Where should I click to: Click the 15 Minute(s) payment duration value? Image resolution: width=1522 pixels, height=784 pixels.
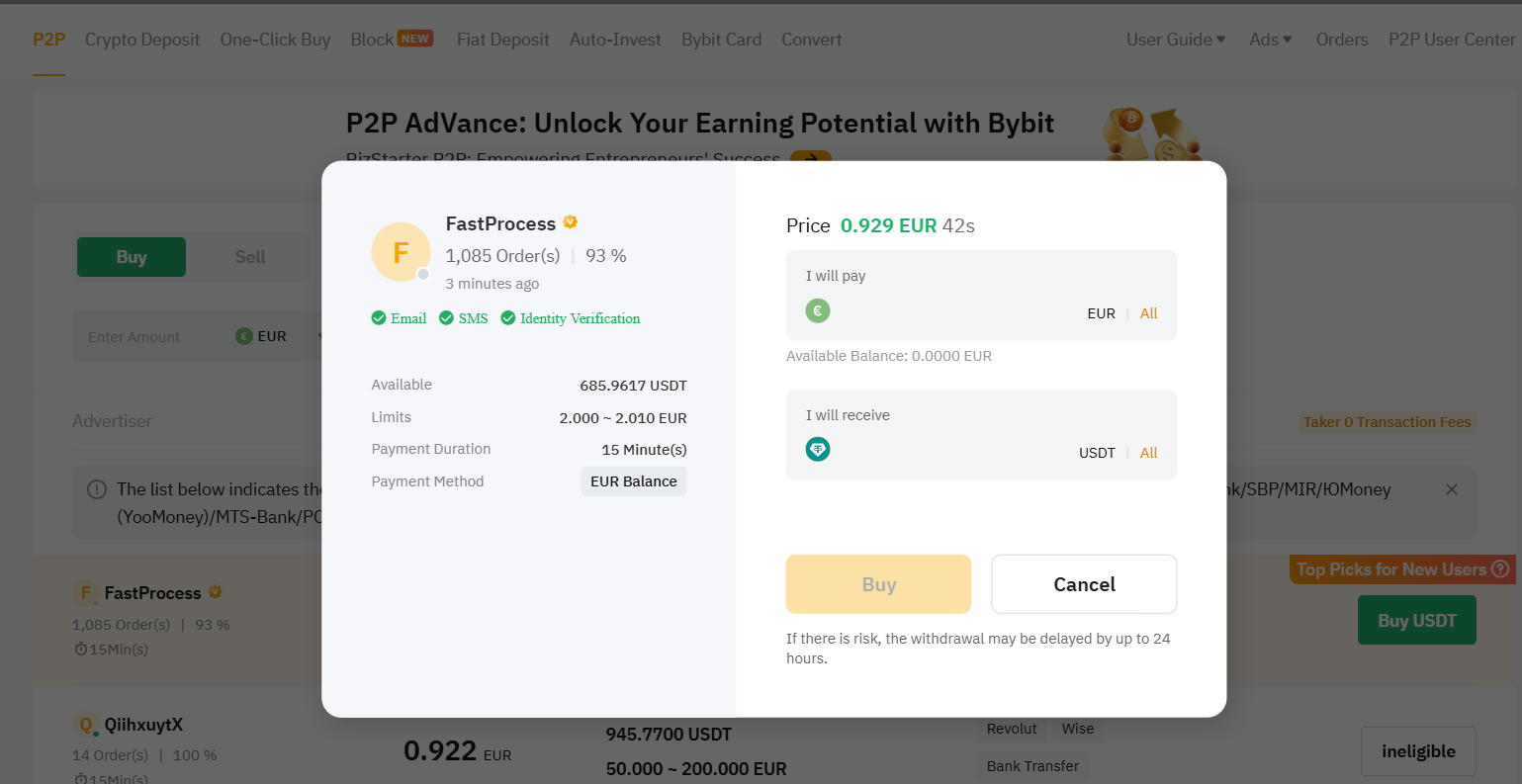644,450
